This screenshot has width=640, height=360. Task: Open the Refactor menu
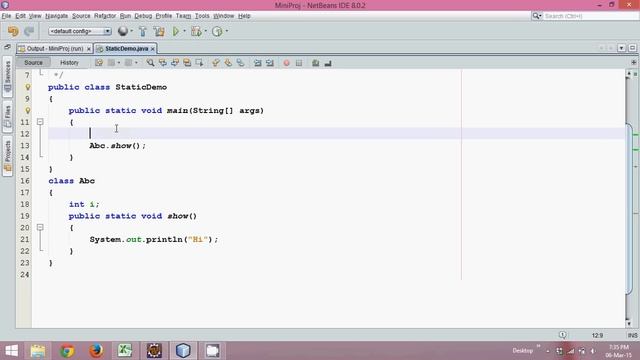[105, 16]
